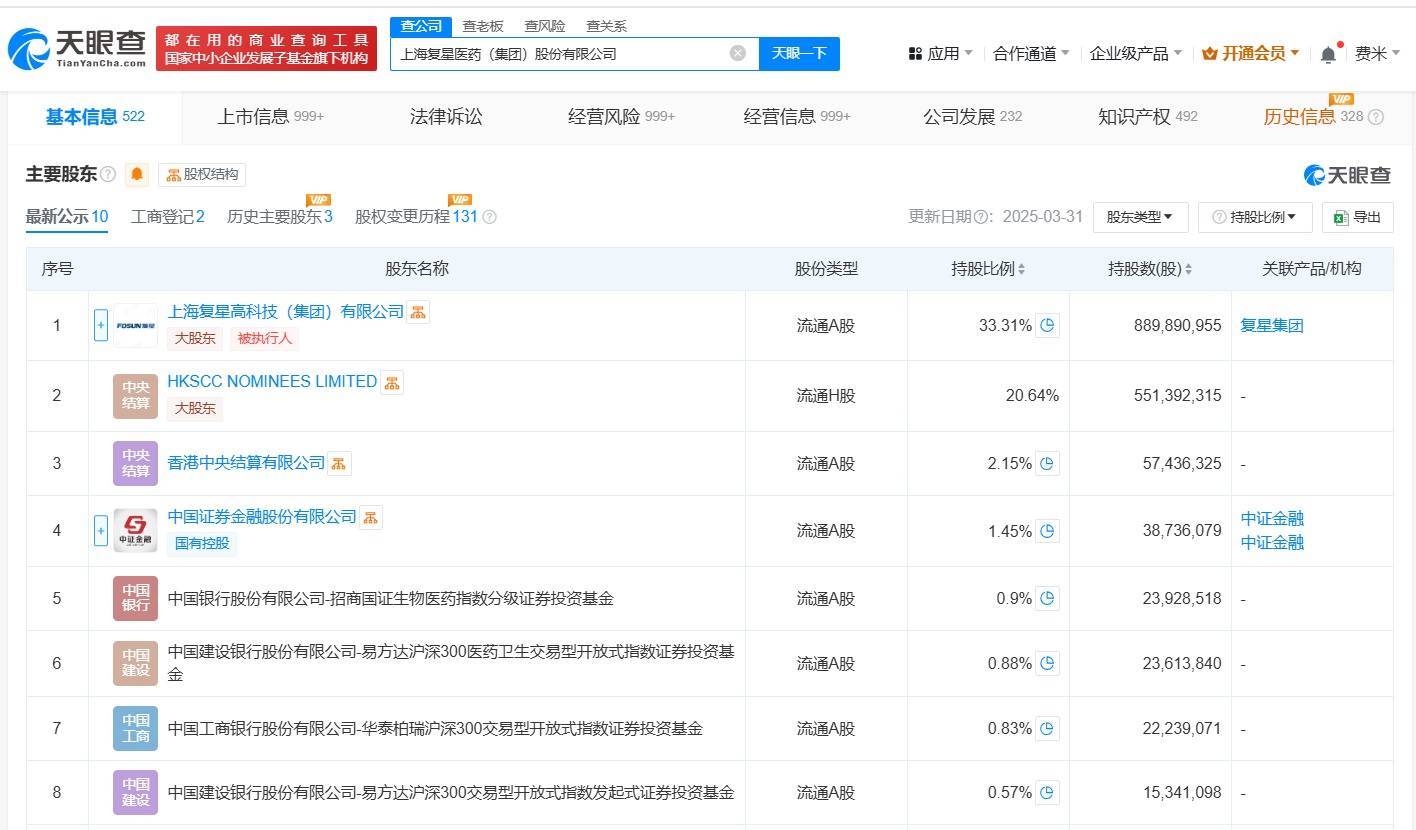Image resolution: width=1416 pixels, height=830 pixels.
Task: Expand row 1 上海复星高科技 plus toggle
Action: (100, 325)
